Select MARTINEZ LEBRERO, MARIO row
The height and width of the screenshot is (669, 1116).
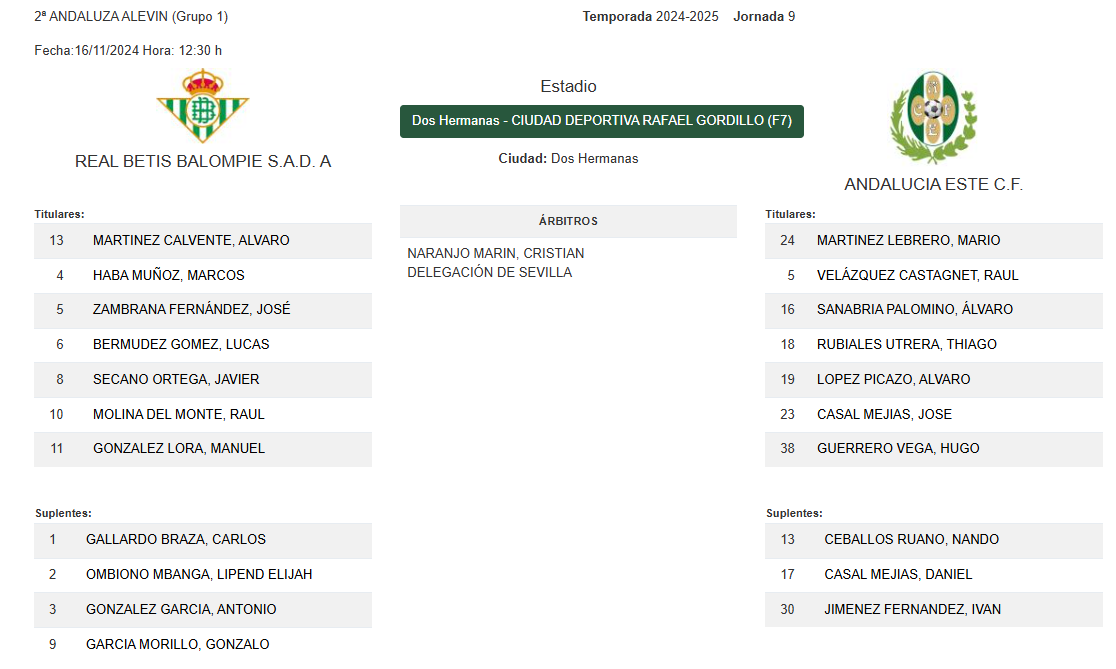click(934, 241)
